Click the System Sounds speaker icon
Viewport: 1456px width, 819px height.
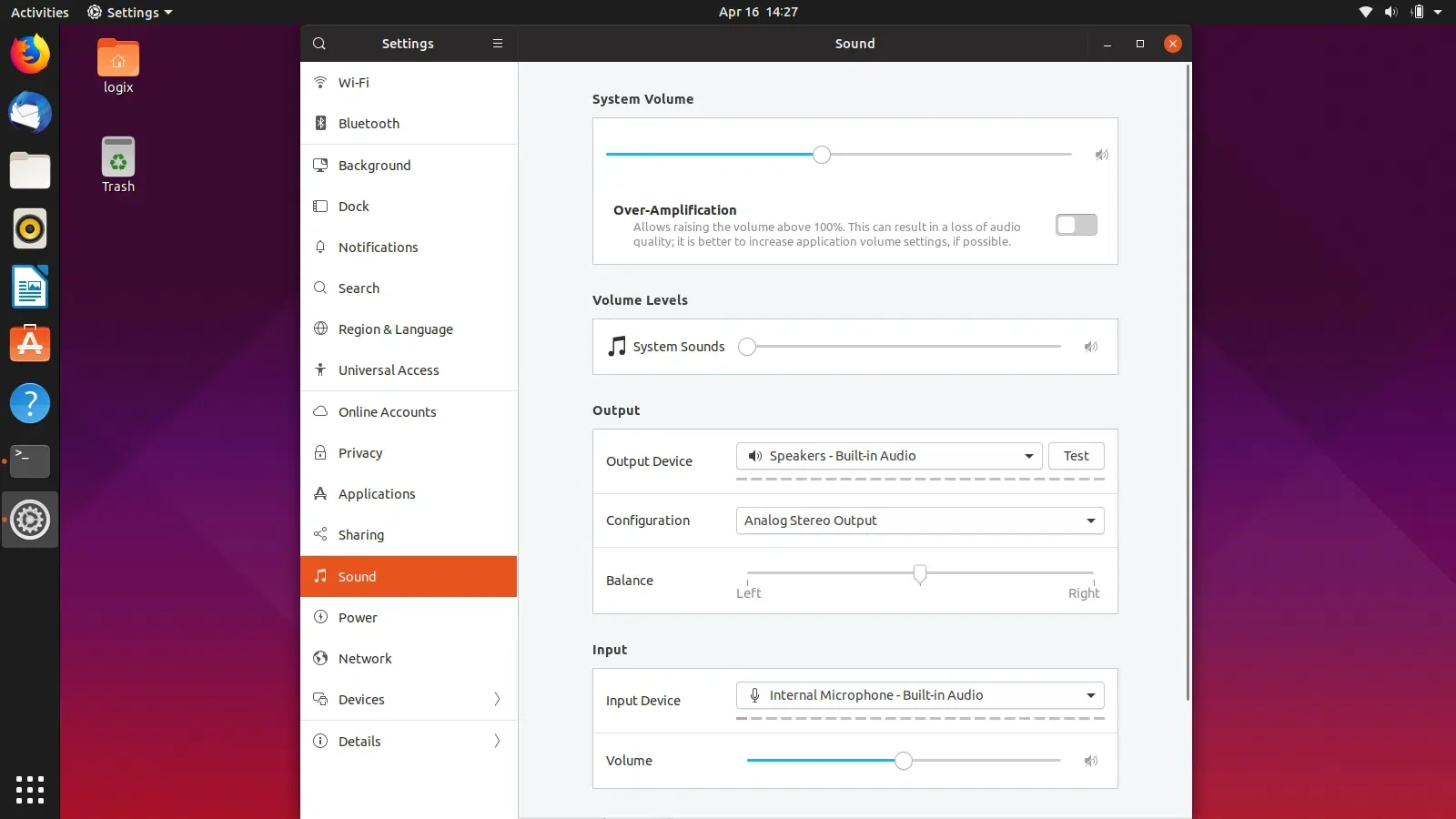click(1091, 347)
